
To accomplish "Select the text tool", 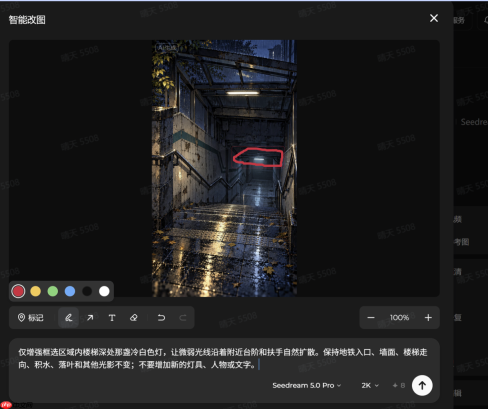I will [112, 318].
